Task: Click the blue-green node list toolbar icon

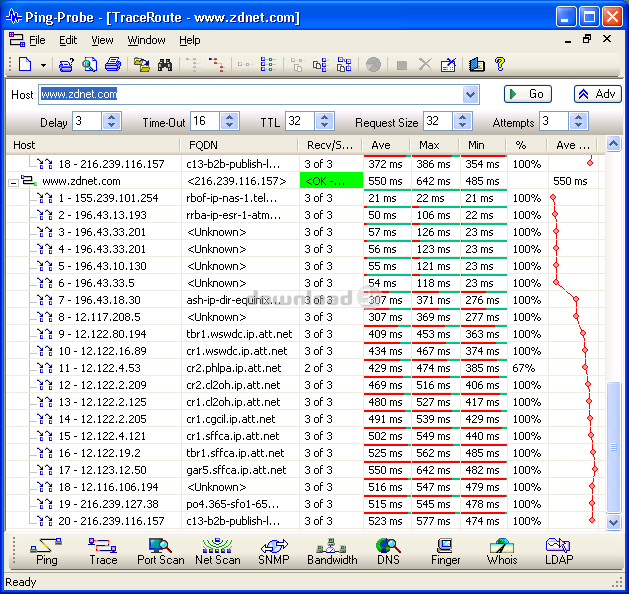Action: pyautogui.click(x=268, y=65)
